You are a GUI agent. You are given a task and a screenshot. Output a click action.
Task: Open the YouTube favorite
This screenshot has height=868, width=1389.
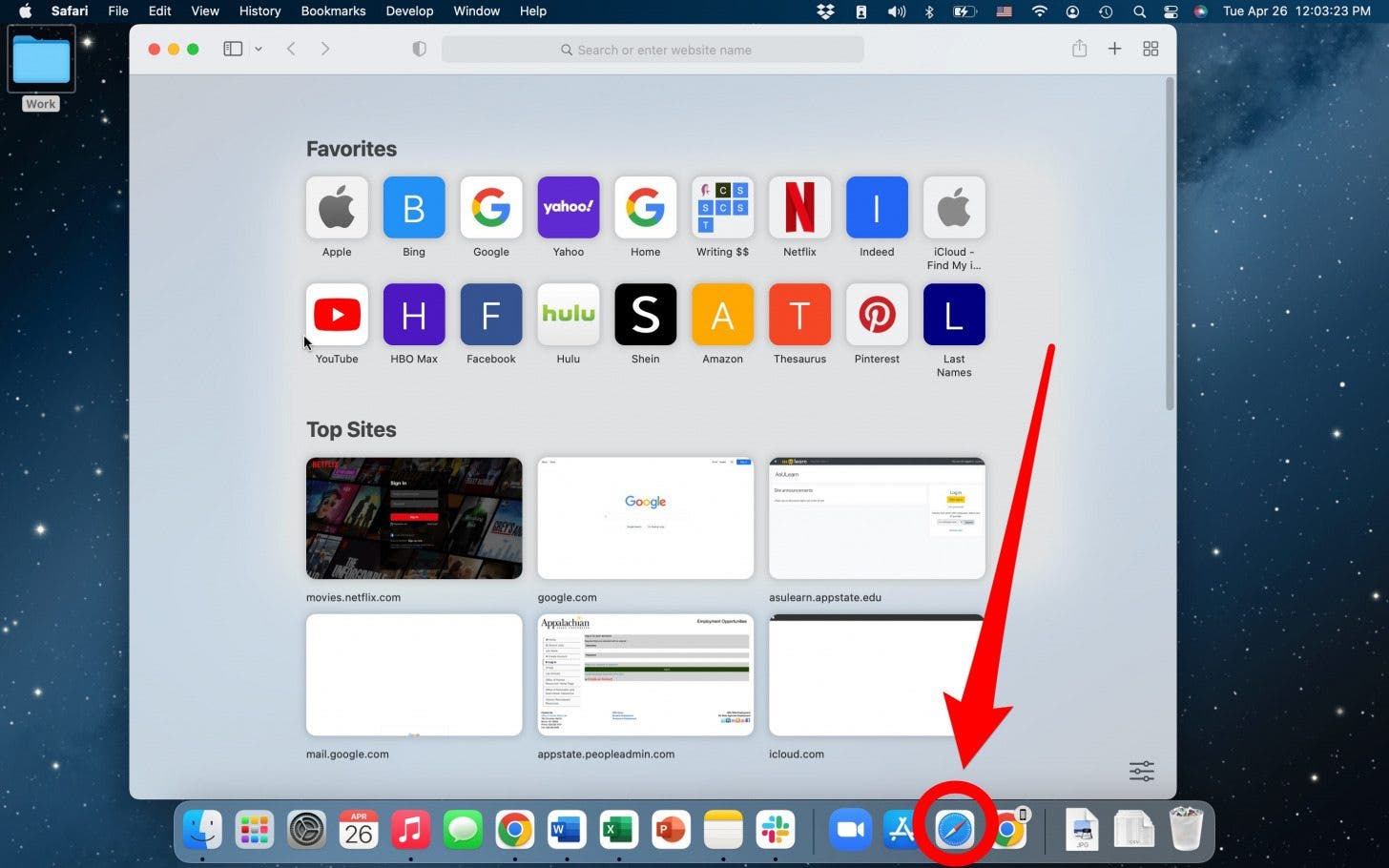337,314
